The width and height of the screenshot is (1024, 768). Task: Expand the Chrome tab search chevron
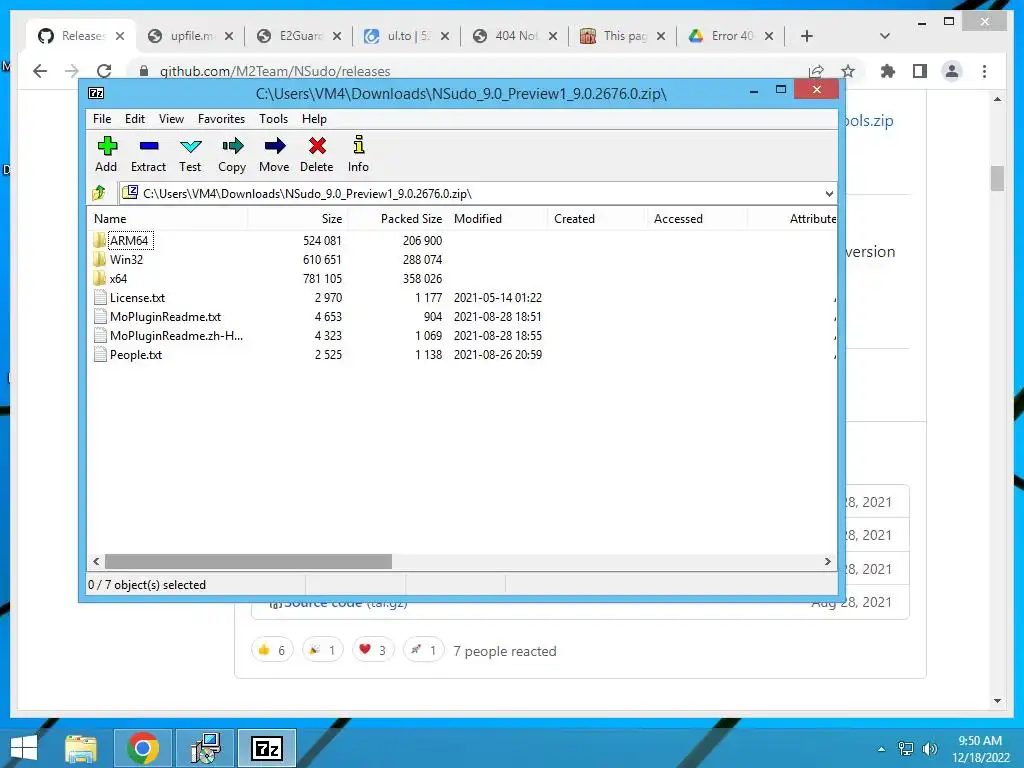[885, 36]
